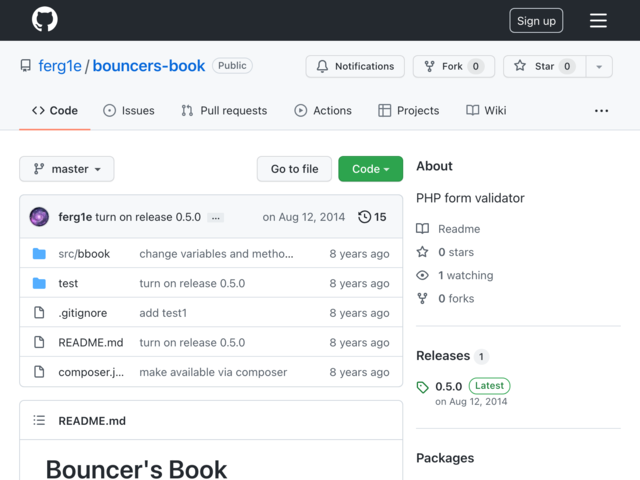Image resolution: width=640 pixels, height=480 pixels.
Task: View the 15 commits history
Action: (372, 217)
